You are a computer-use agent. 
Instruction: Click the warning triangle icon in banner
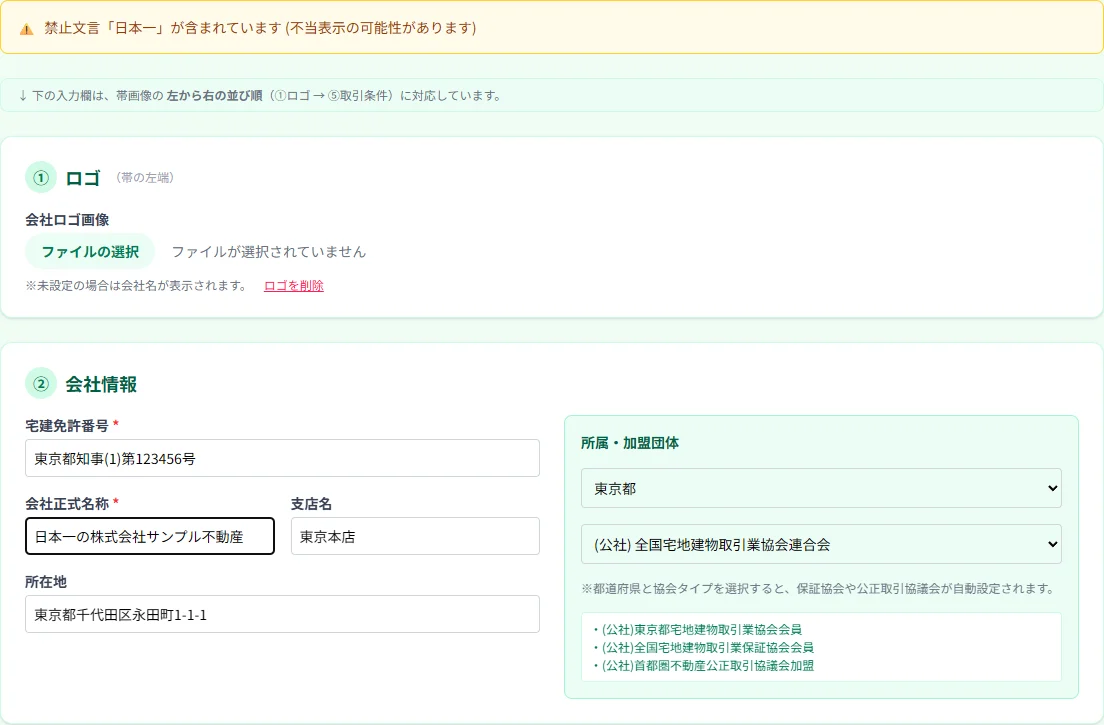[x=26, y=29]
